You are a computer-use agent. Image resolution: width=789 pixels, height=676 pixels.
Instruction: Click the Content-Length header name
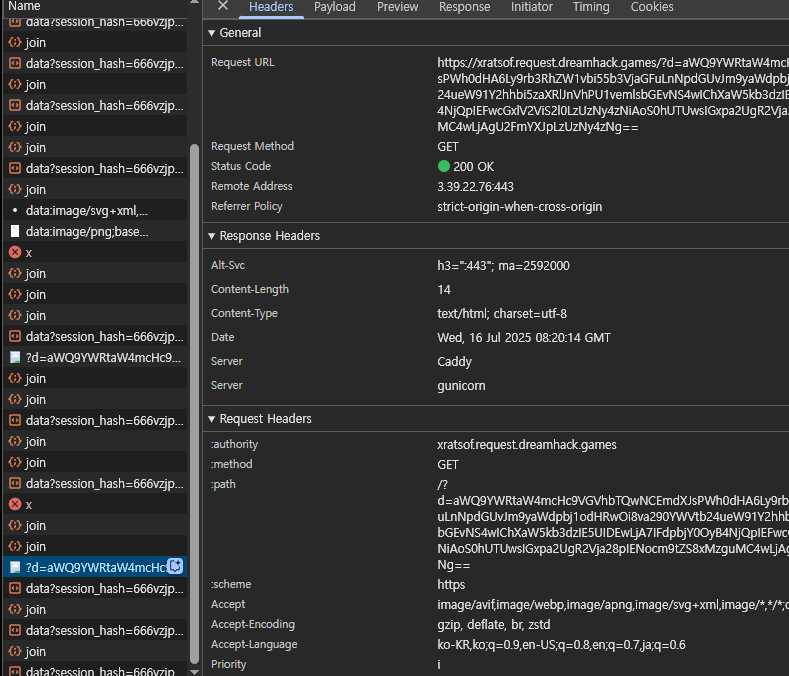click(250, 289)
